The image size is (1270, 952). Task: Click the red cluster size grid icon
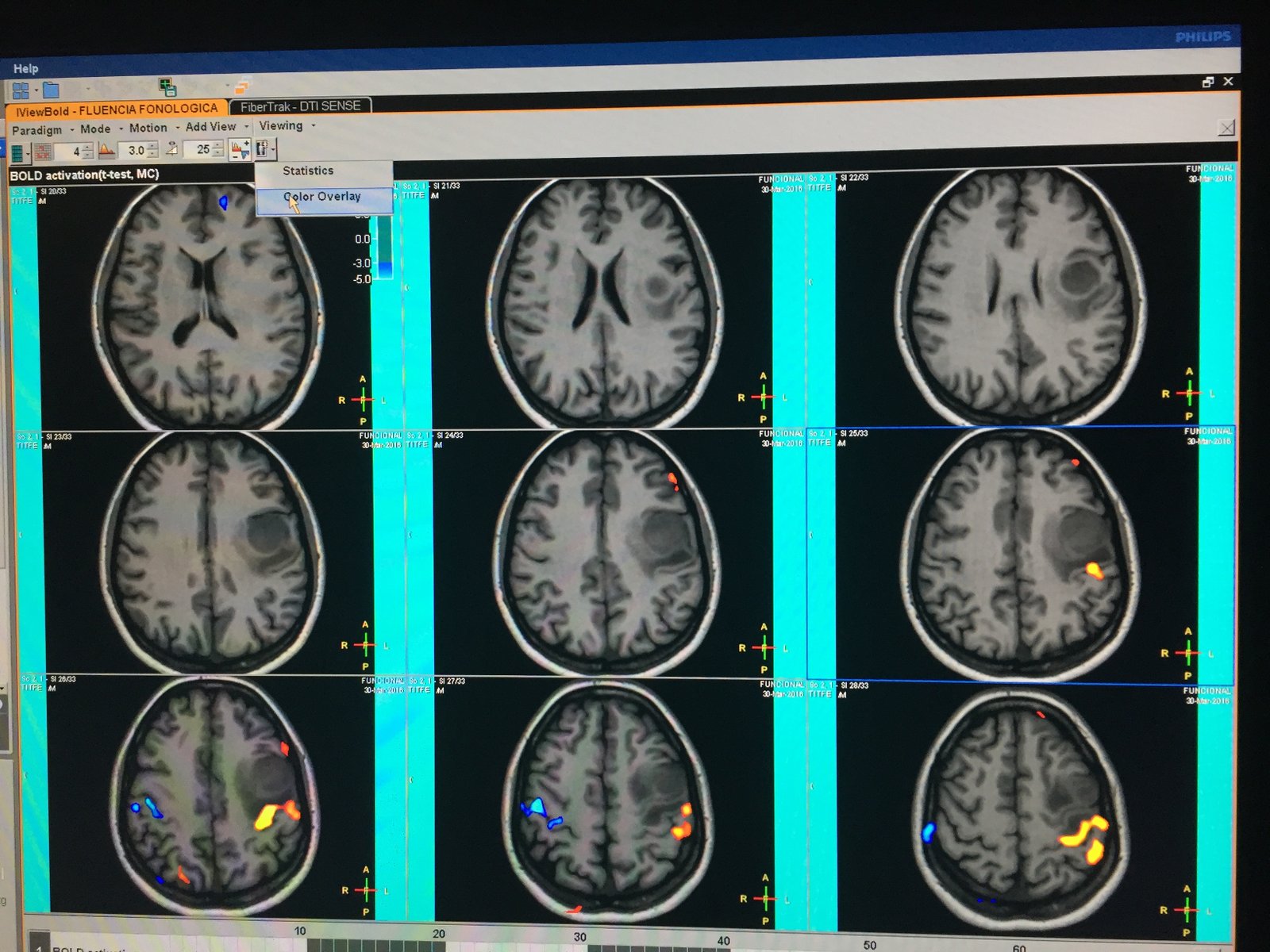click(43, 151)
